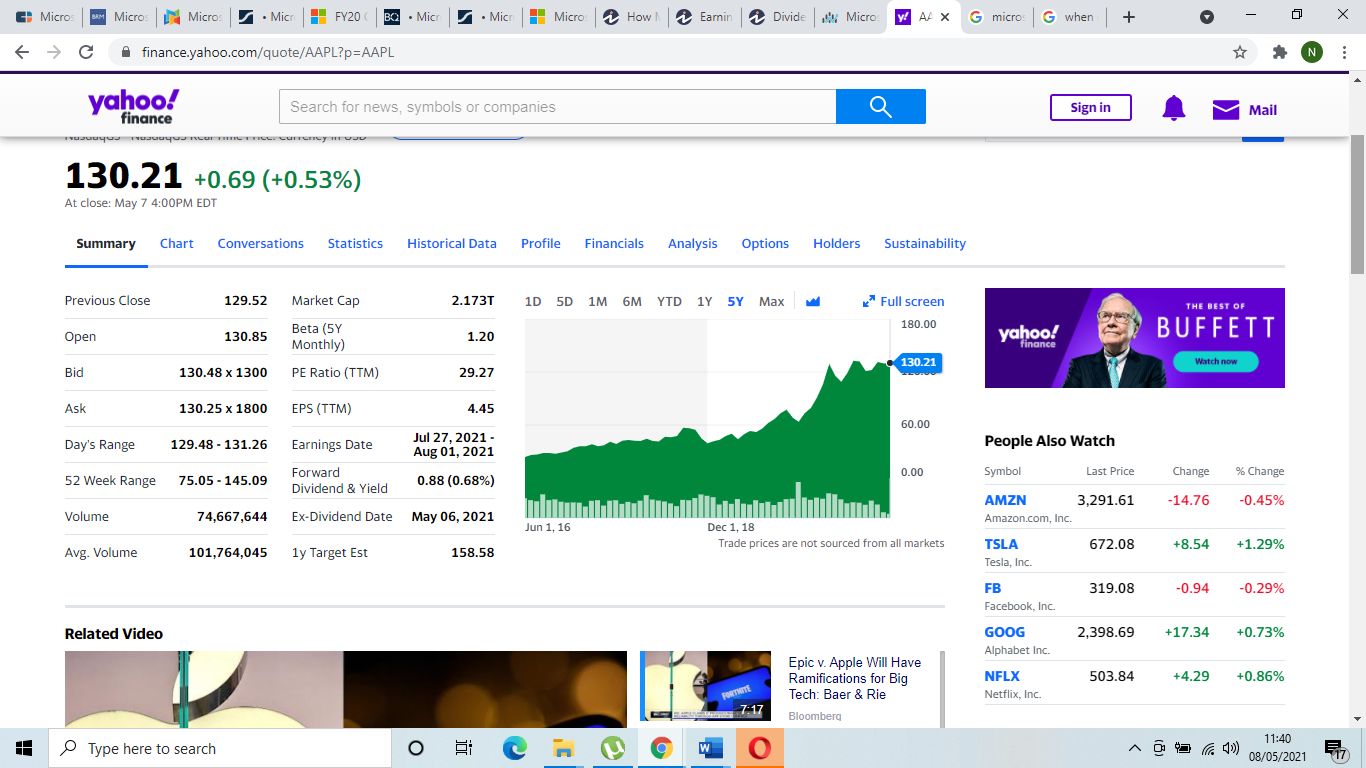The image size is (1366, 768).
Task: Open File Explorer from the taskbar
Action: click(563, 748)
